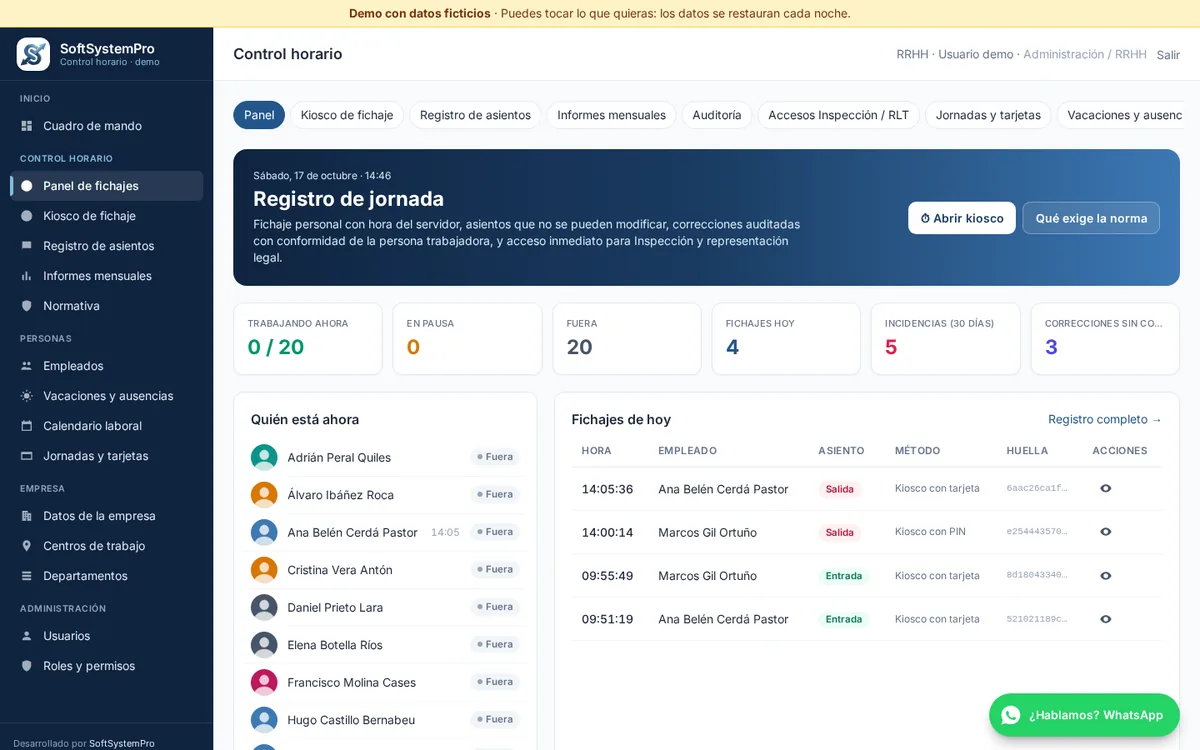Image resolution: width=1200 pixels, height=750 pixels.
Task: Click Kiosco con PIN method cell
Action: [930, 532]
